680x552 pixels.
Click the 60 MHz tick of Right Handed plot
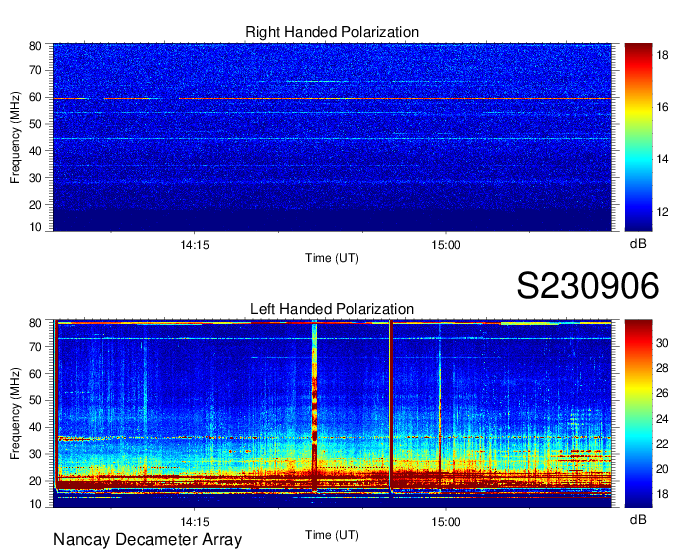[x=35, y=97]
